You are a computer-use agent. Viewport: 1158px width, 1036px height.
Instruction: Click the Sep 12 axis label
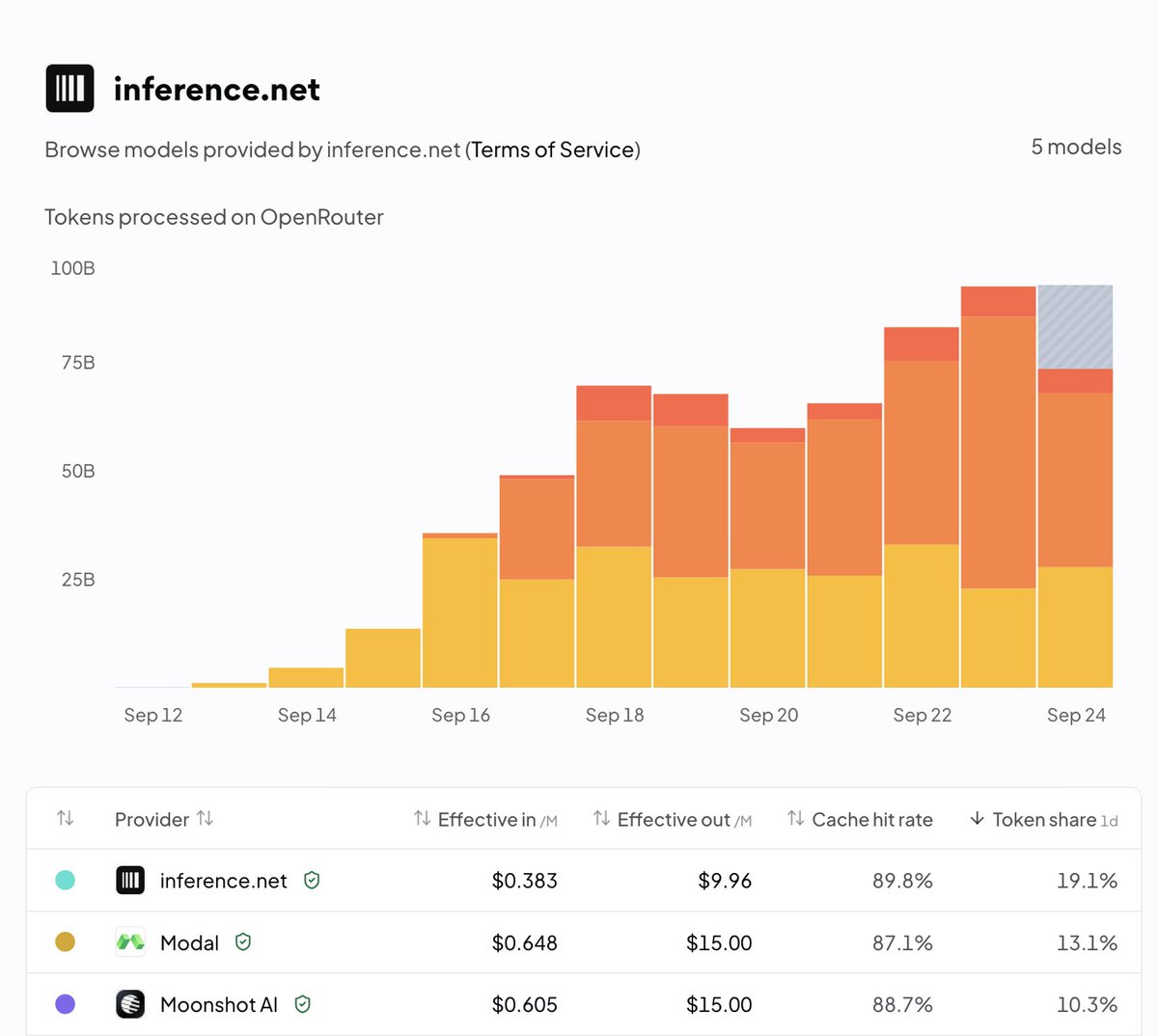tap(153, 715)
